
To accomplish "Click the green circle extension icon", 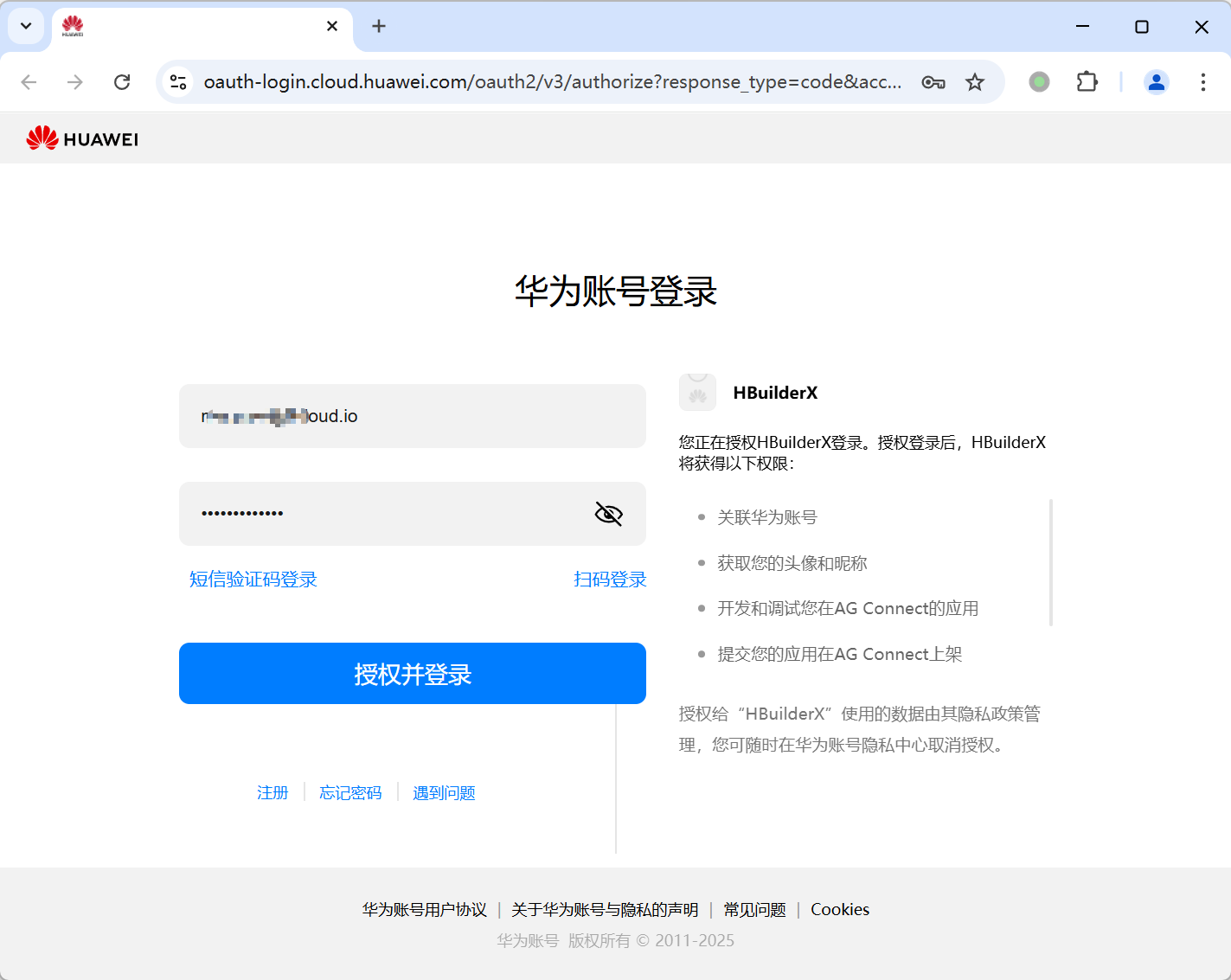I will (1039, 82).
